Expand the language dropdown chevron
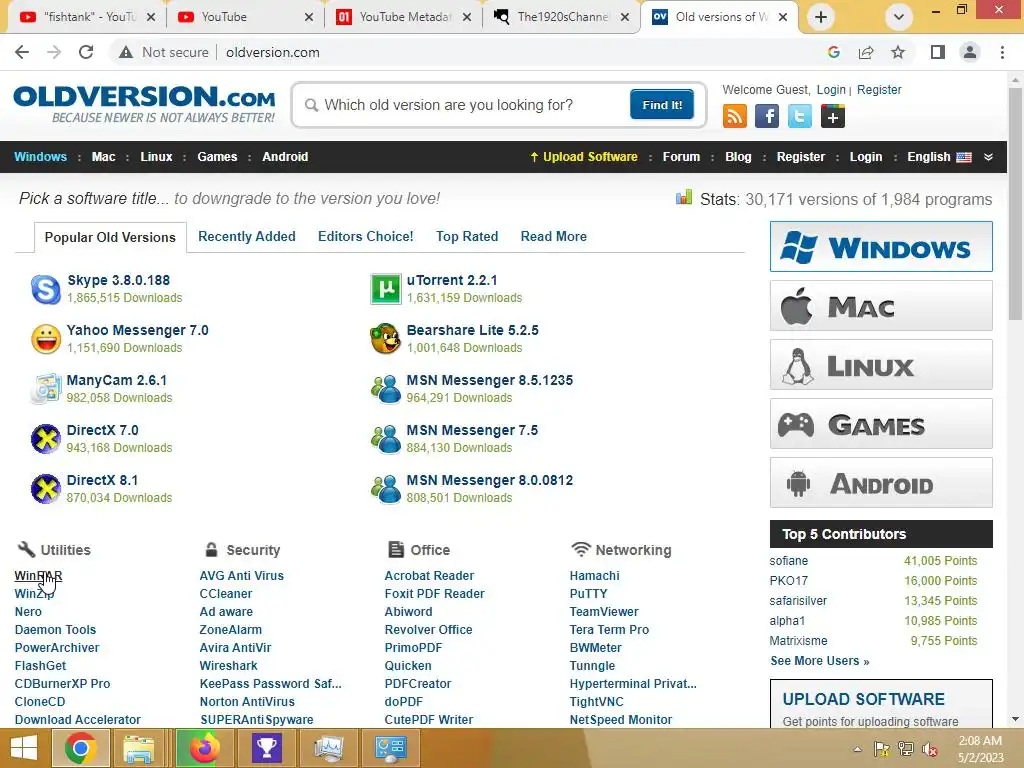The width and height of the screenshot is (1024, 768). coord(989,157)
